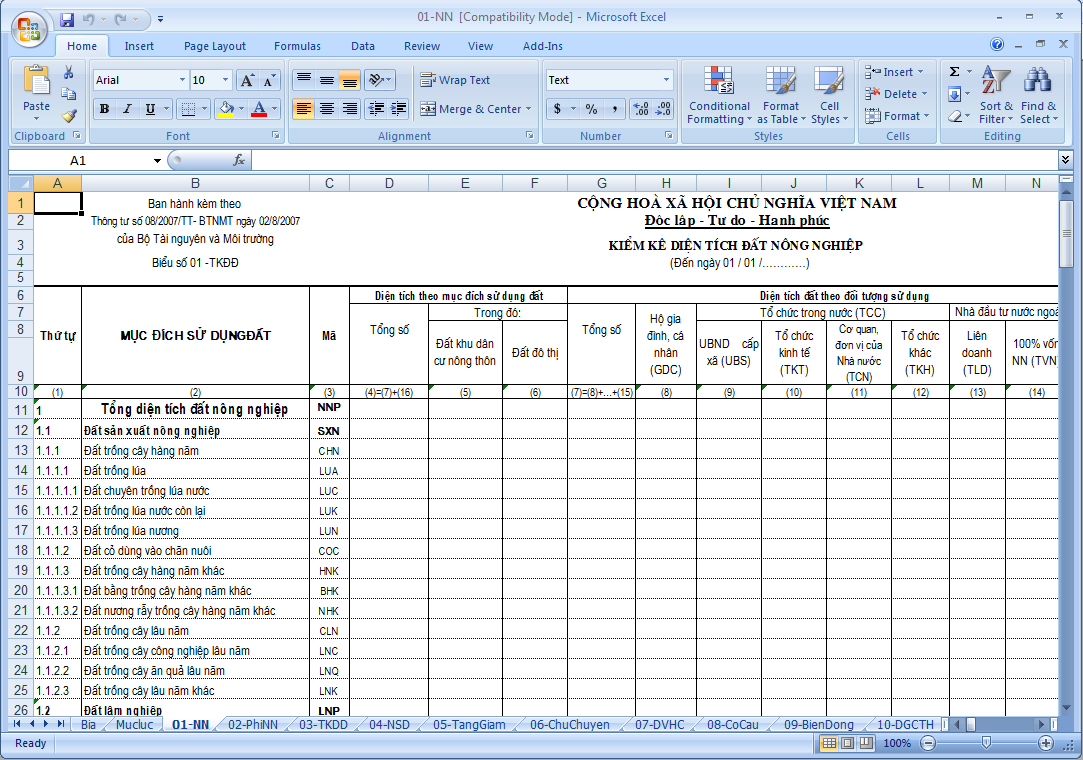This screenshot has height=760, width=1083.
Task: Click the Find & Select binoculars
Action: point(1037,96)
